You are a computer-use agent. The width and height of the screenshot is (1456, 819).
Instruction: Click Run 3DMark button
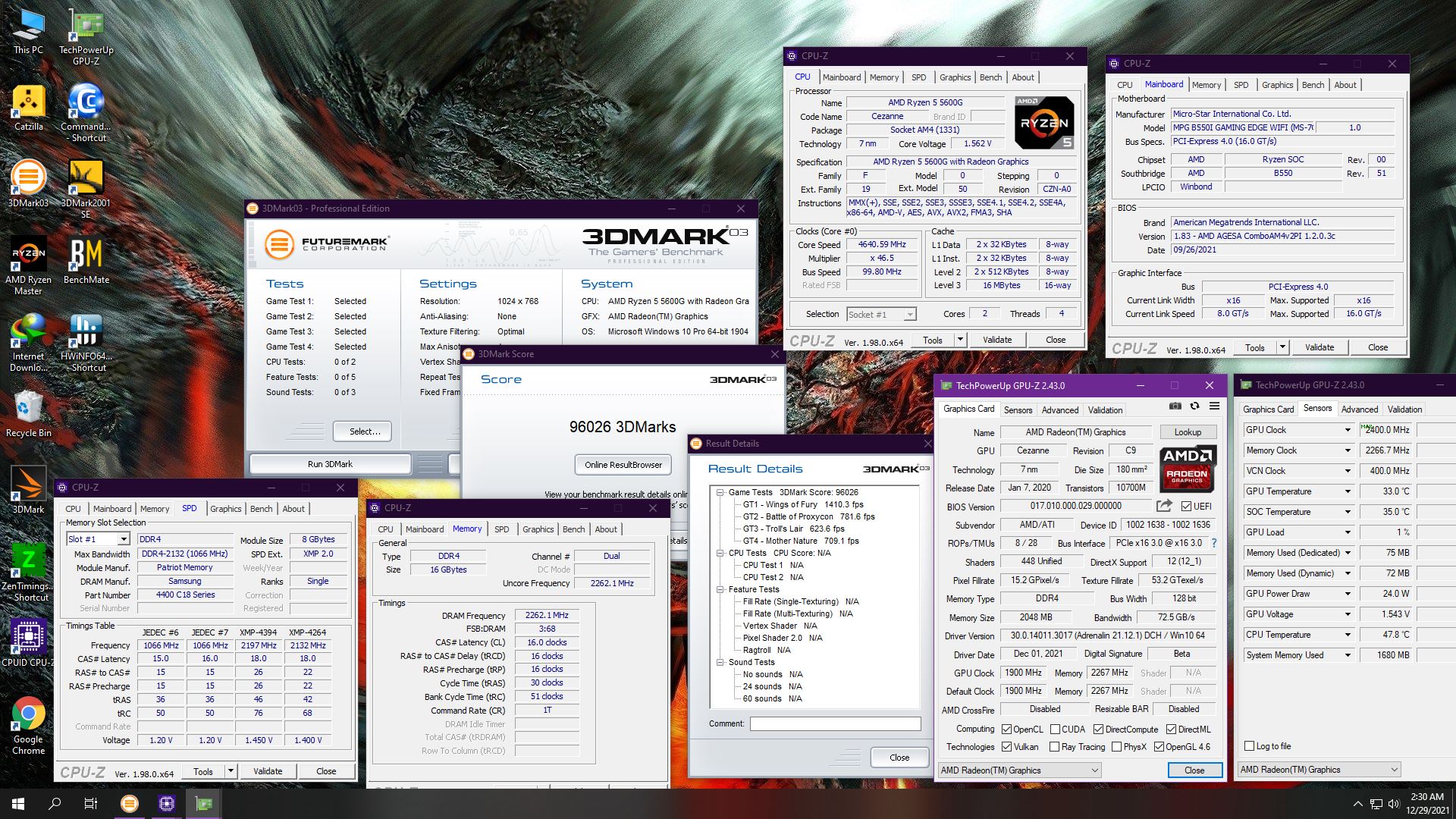point(330,464)
